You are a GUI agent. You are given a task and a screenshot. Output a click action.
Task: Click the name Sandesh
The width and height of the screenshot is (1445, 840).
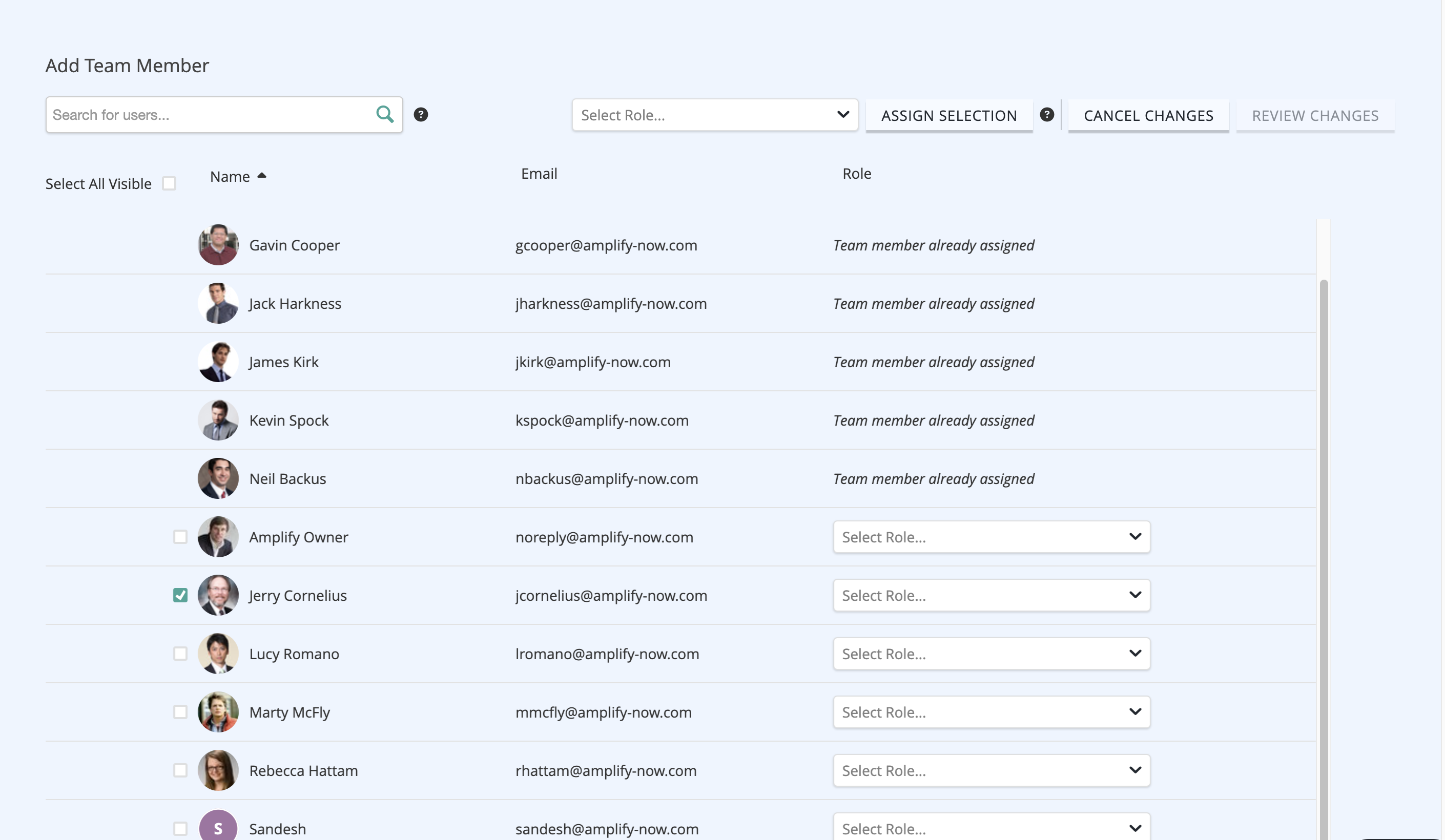278,829
